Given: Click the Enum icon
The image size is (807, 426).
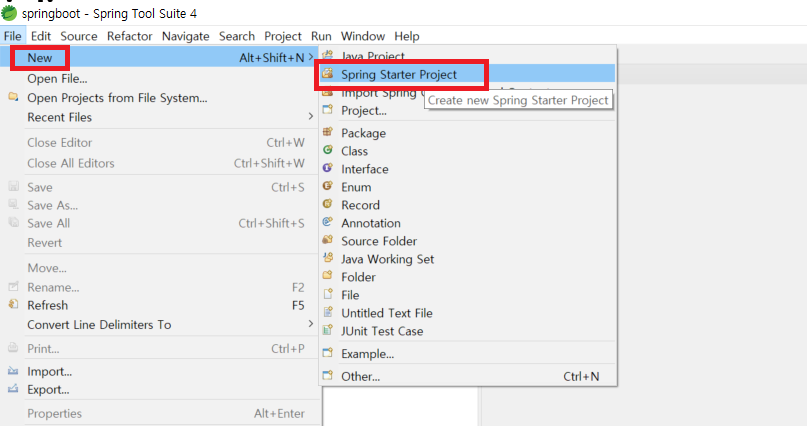Looking at the screenshot, I should [x=327, y=186].
